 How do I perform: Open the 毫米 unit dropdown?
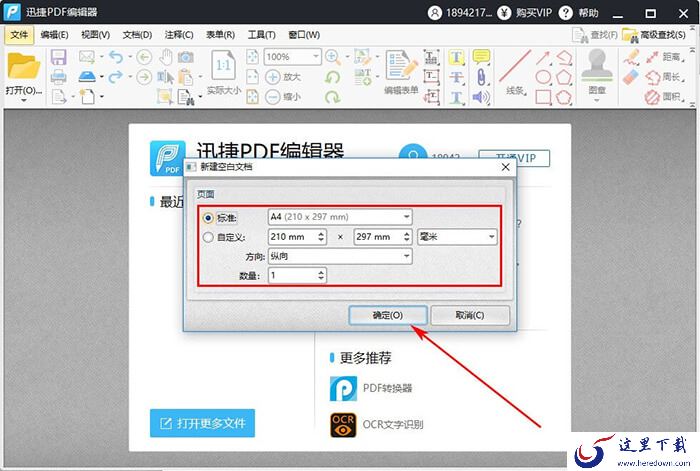click(457, 237)
